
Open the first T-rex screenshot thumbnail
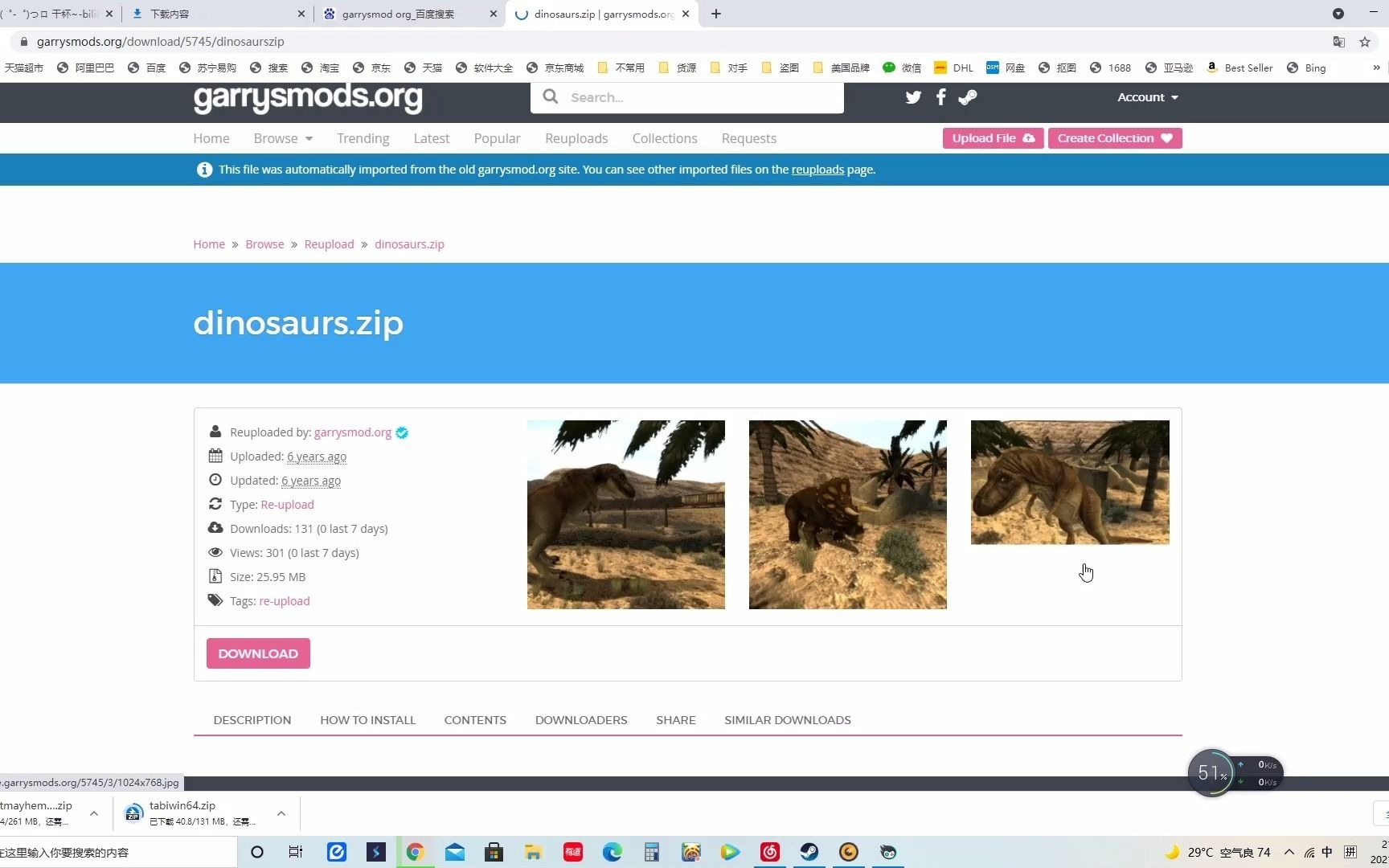pyautogui.click(x=626, y=514)
